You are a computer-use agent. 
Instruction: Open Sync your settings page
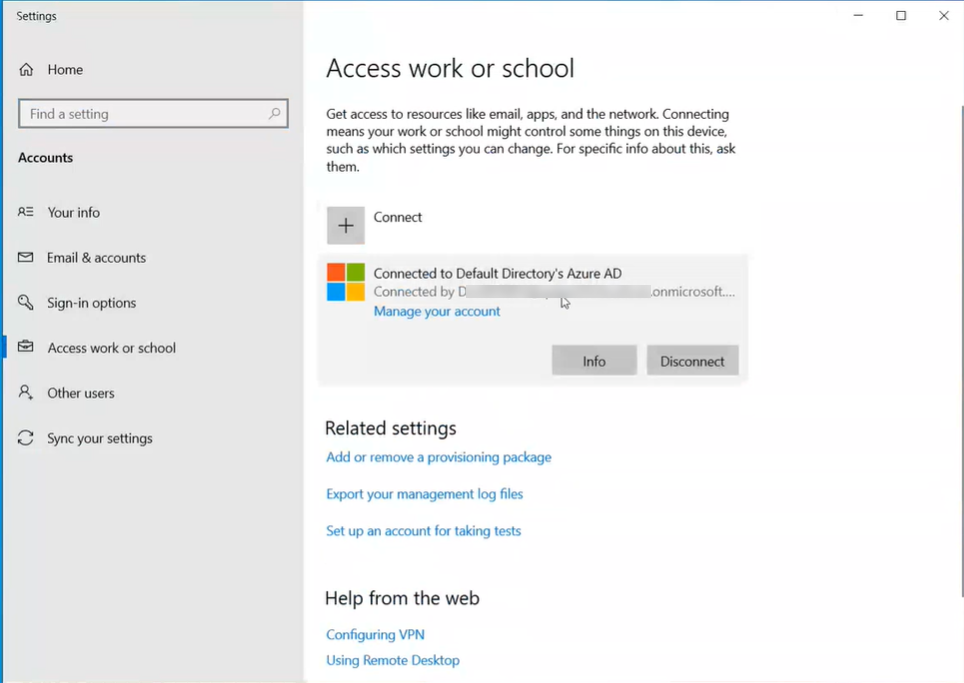pyautogui.click(x=100, y=438)
